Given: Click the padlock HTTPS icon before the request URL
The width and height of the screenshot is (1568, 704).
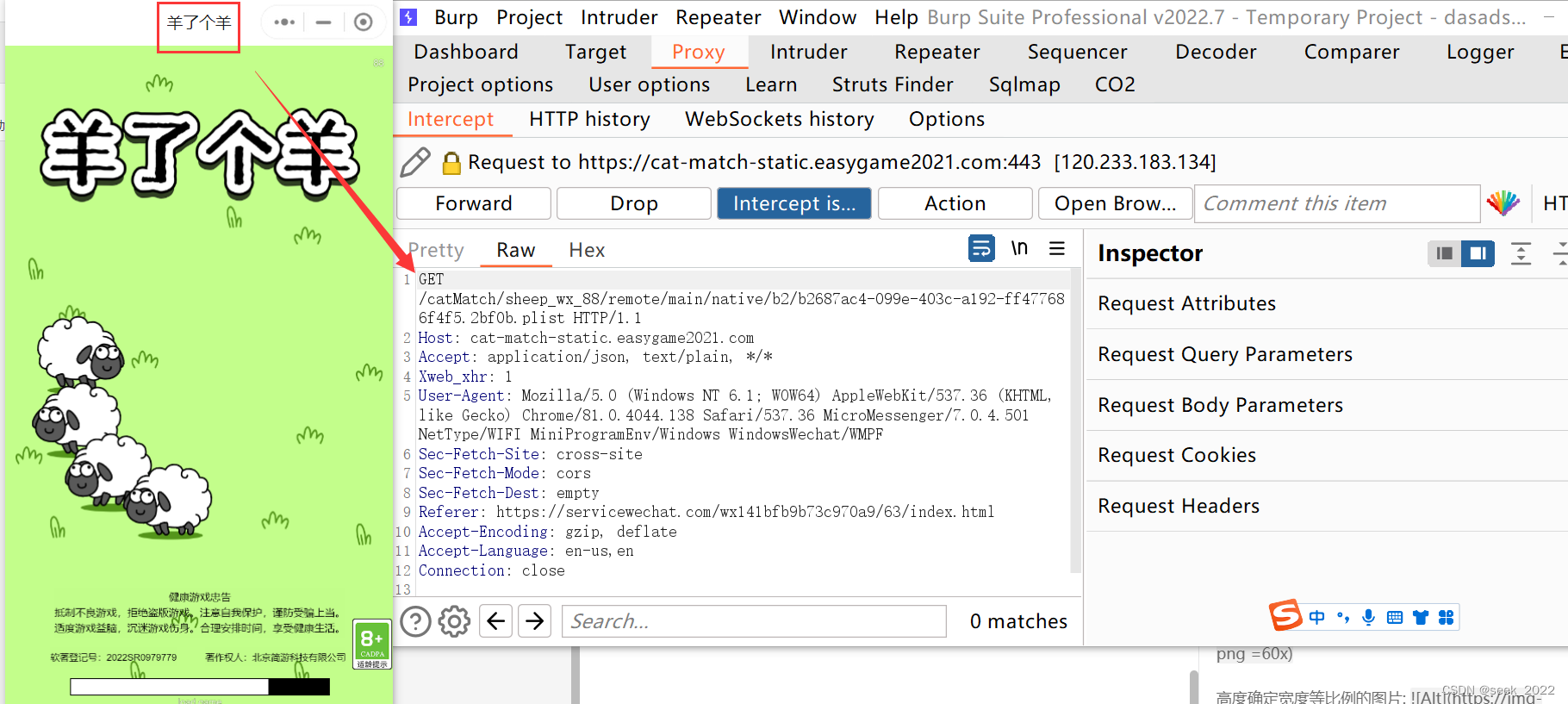Looking at the screenshot, I should [x=451, y=162].
